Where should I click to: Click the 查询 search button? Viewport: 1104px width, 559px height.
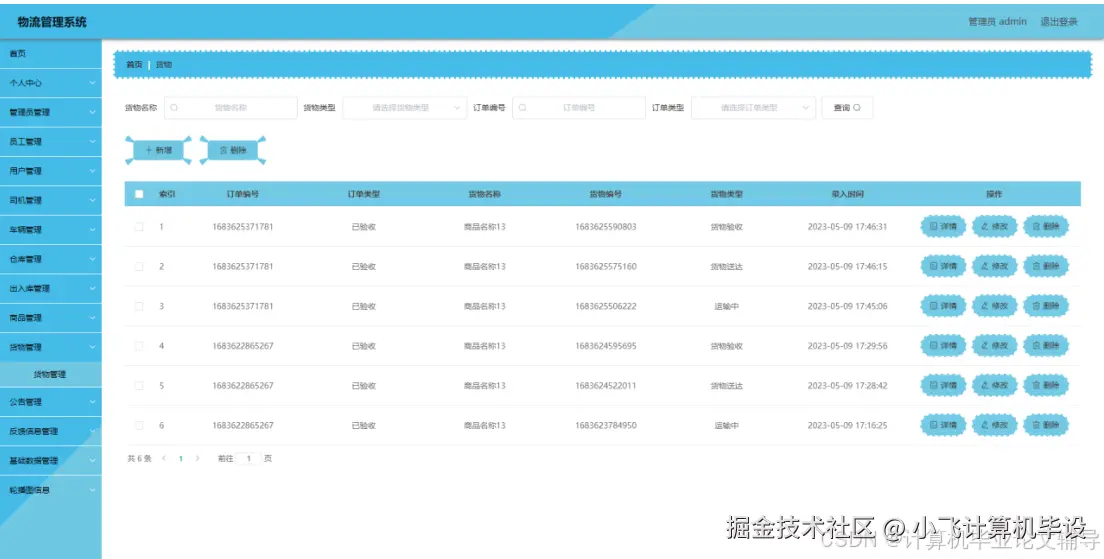(847, 108)
